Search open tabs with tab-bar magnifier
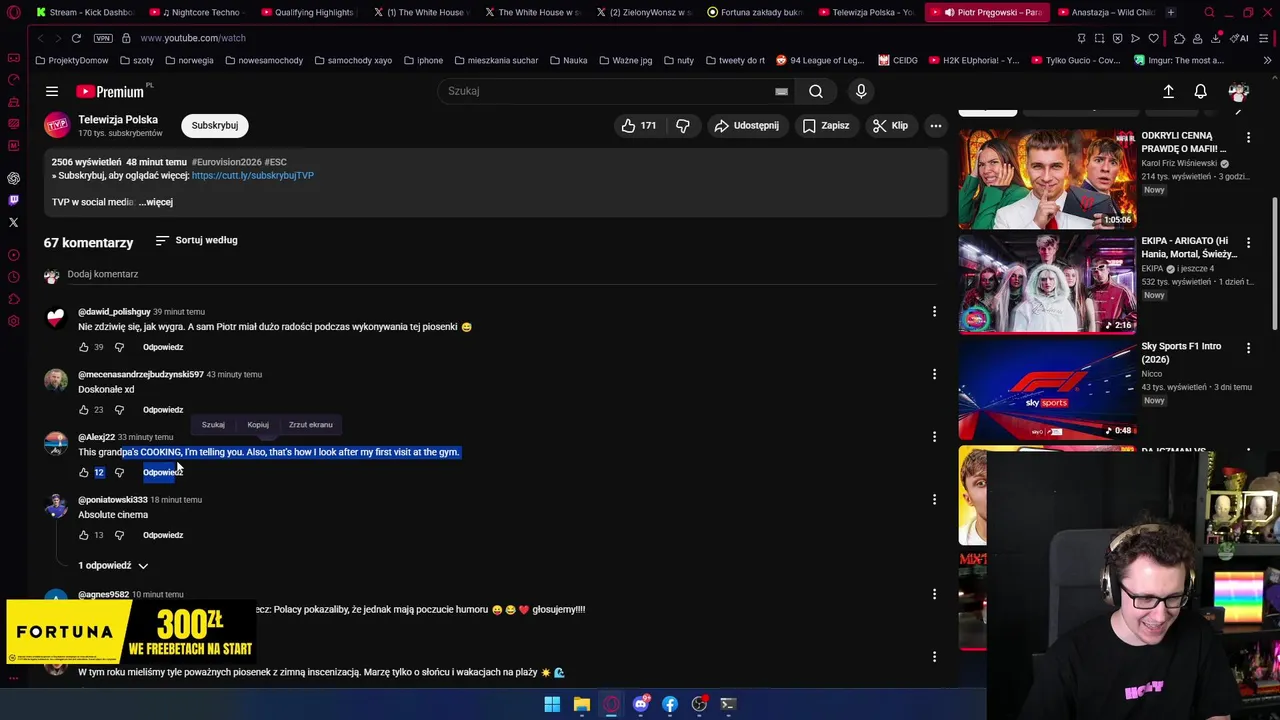The width and height of the screenshot is (1280, 720). (1209, 12)
